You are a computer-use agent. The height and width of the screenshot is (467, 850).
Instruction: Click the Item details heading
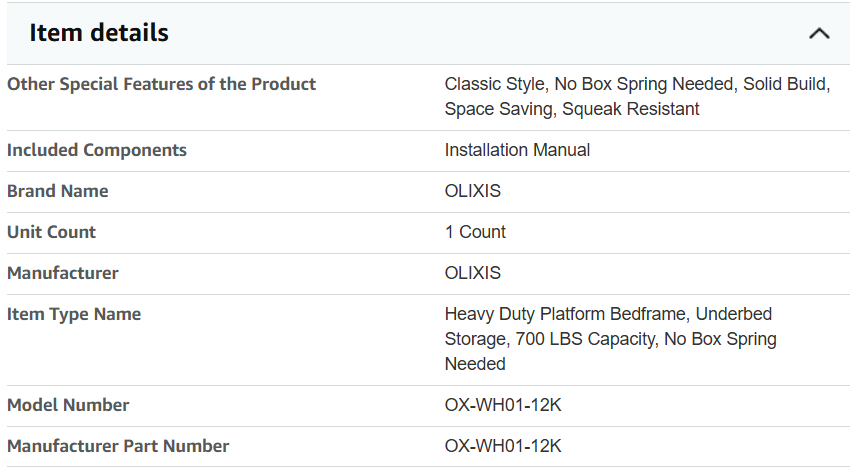point(99,33)
